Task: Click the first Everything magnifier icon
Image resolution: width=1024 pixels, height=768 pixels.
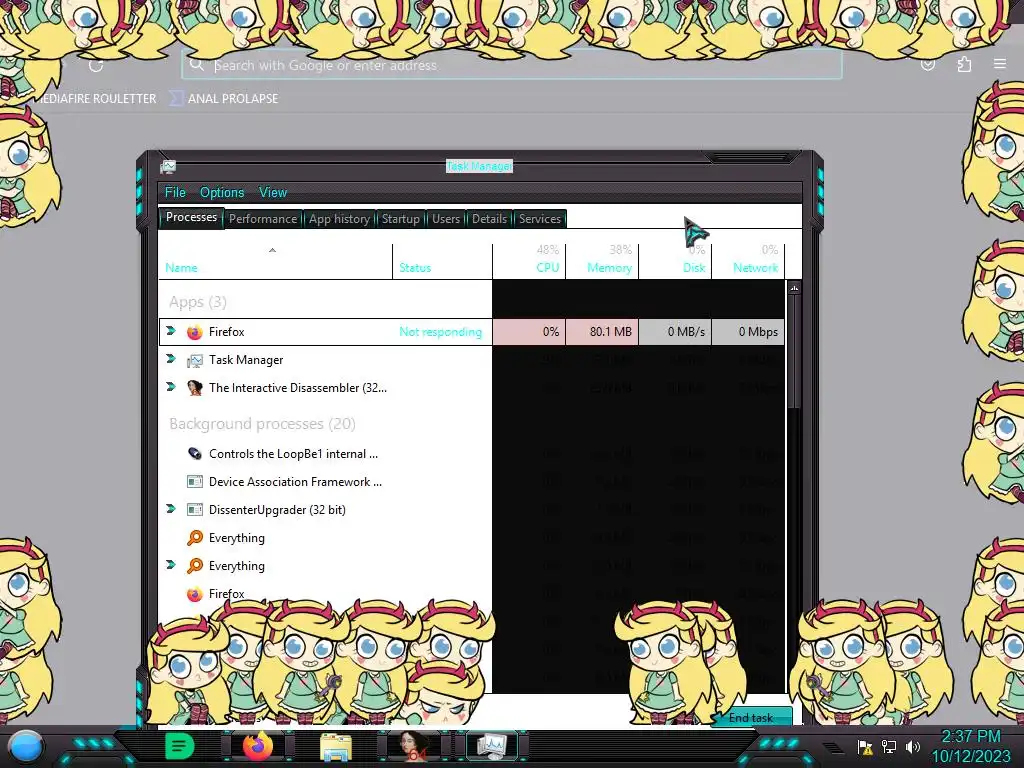Action: click(195, 538)
